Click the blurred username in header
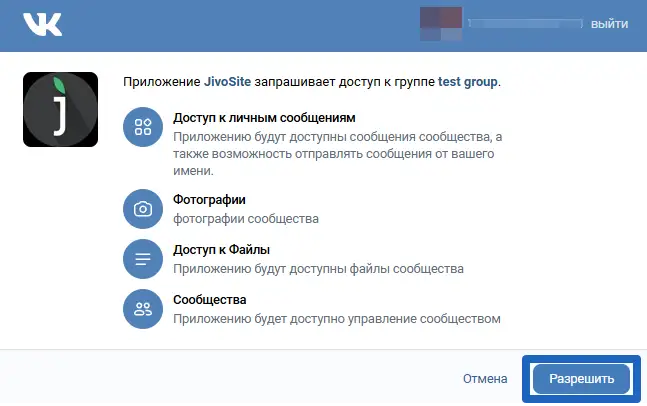This screenshot has width=647, height=406. 525,24
